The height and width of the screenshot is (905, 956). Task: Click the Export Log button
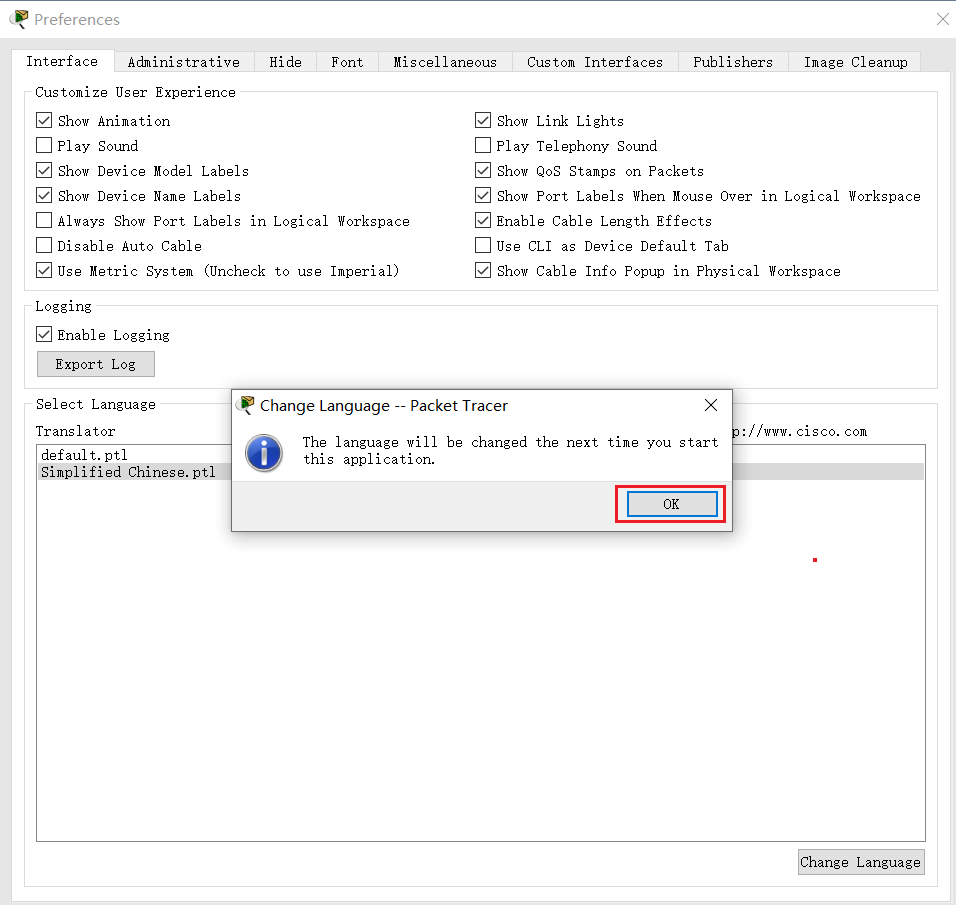pos(96,364)
